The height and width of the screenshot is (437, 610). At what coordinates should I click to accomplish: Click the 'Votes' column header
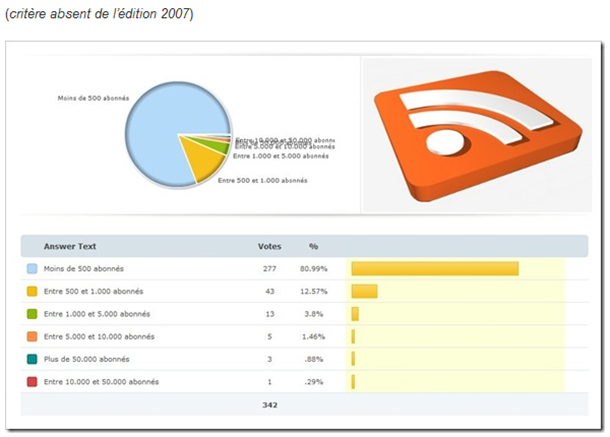pyautogui.click(x=269, y=246)
